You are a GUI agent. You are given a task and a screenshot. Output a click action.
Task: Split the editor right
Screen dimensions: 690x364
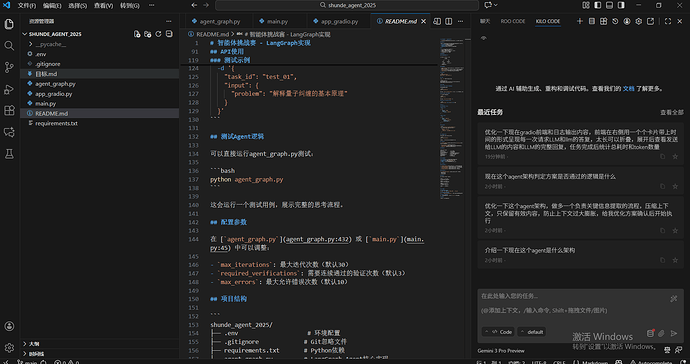coord(448,21)
